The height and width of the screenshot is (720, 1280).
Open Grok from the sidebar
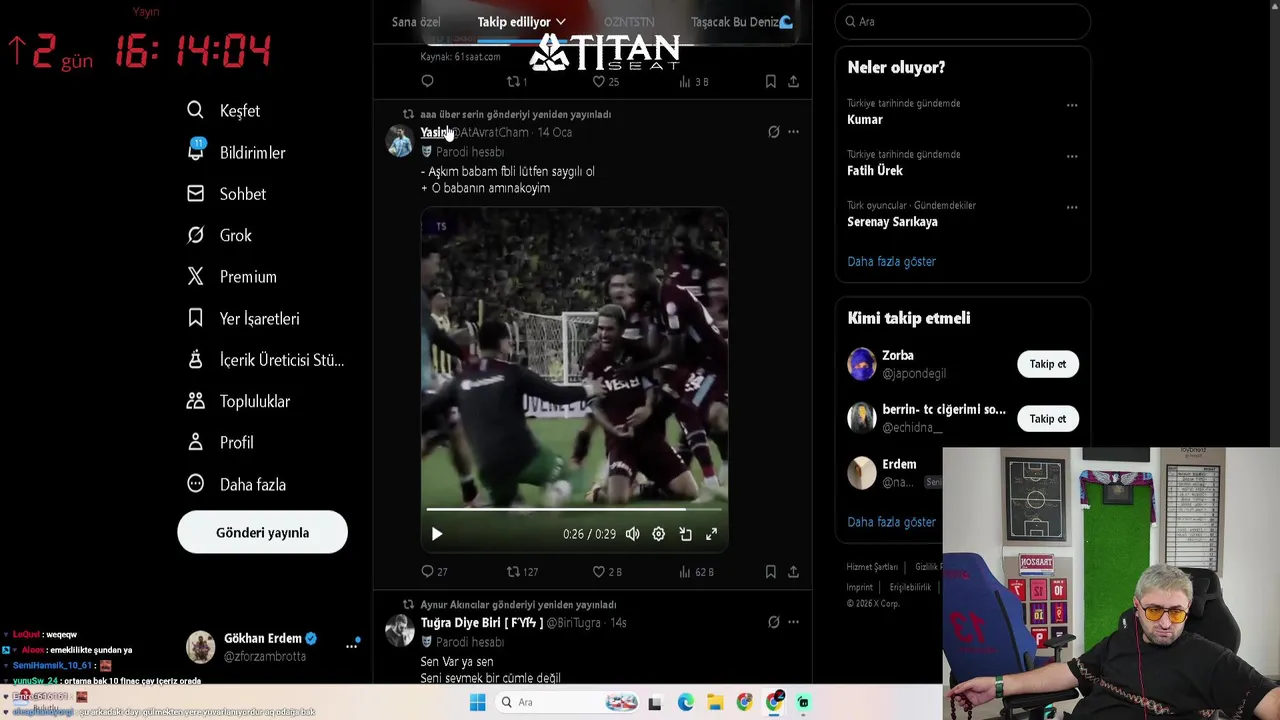click(x=219, y=236)
